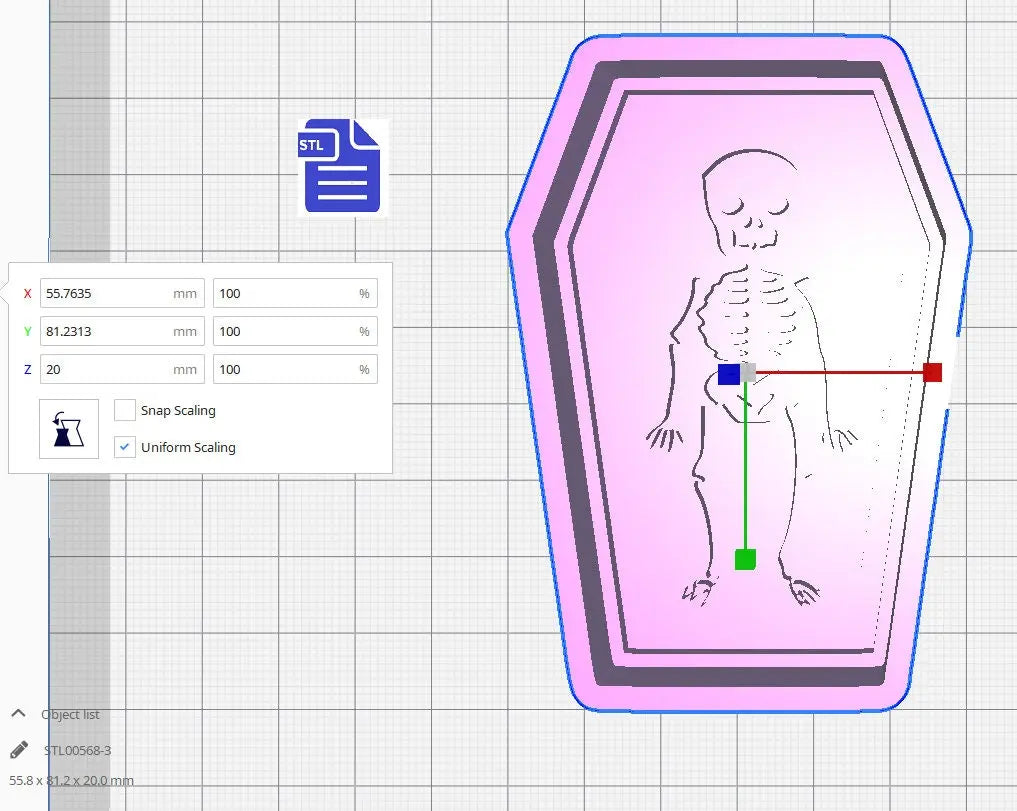Image resolution: width=1017 pixels, height=811 pixels.
Task: Click the Z scale percentage field
Action: (285, 369)
